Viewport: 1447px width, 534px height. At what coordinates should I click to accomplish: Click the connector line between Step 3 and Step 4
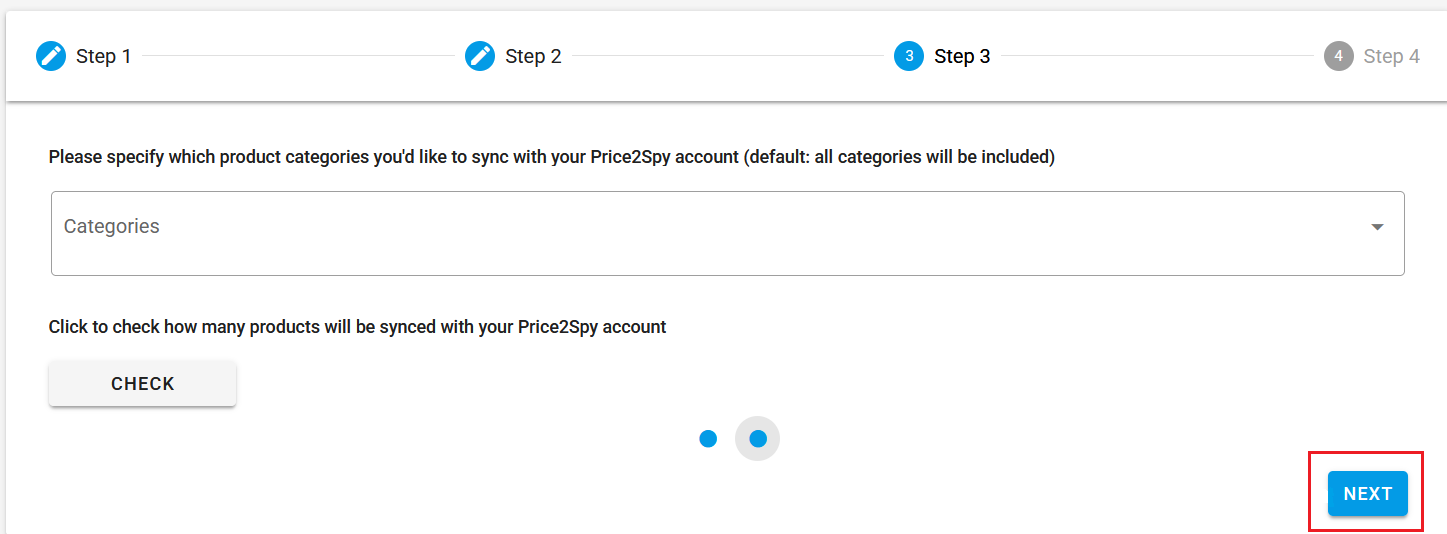1157,56
